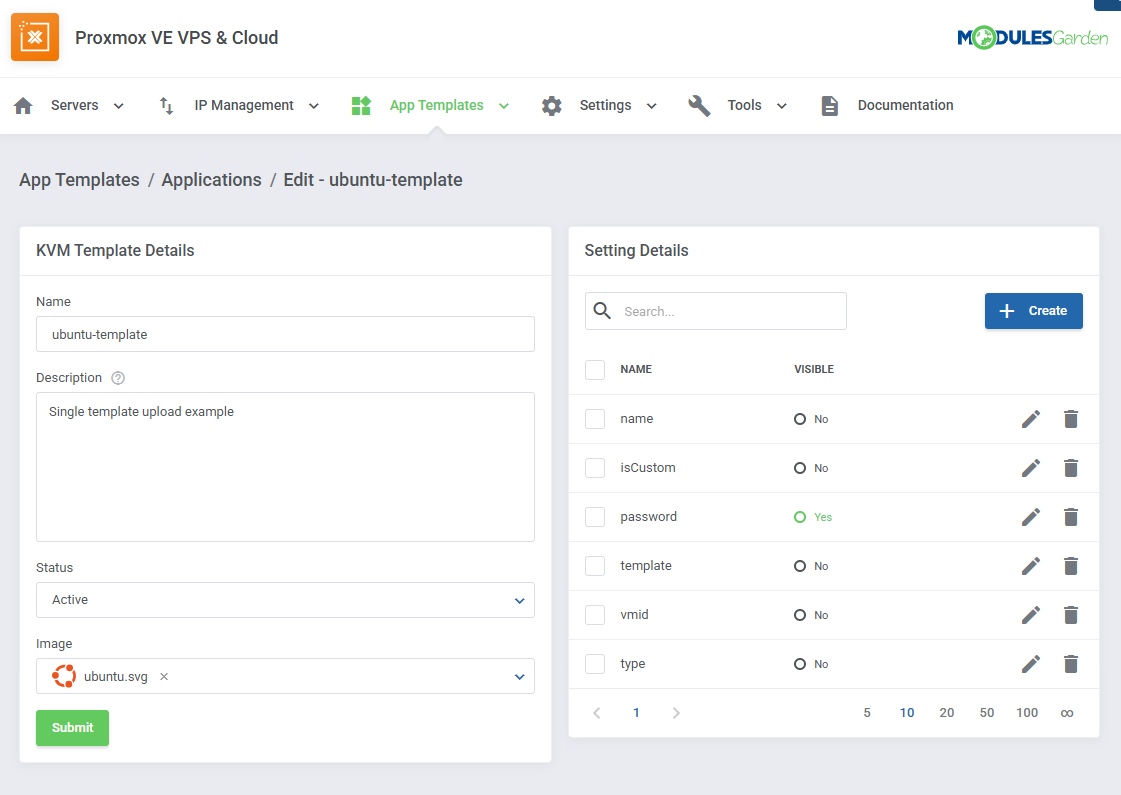Screen dimensions: 1121x795
Task: Show 20 entries per page
Action: point(947,713)
